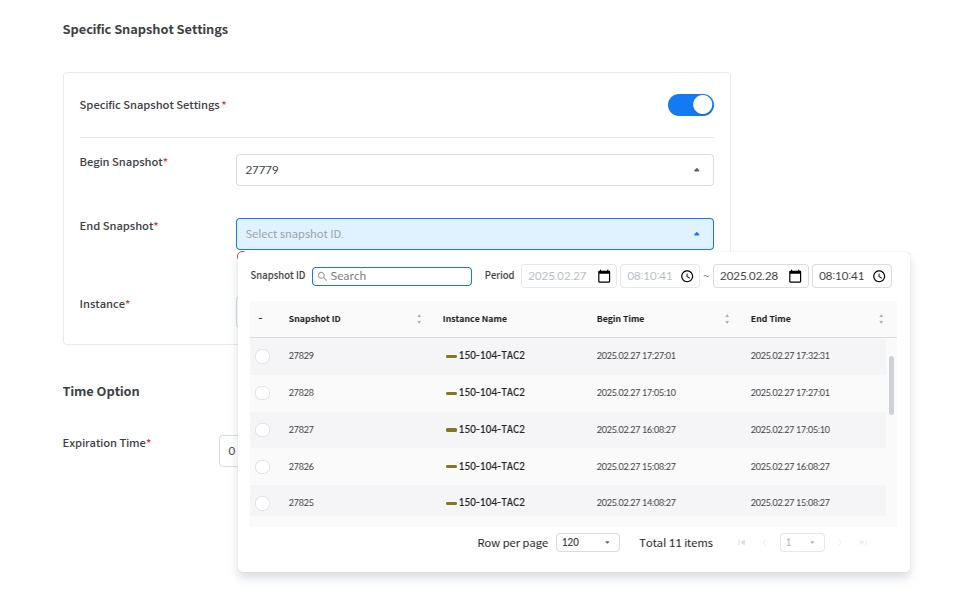The image size is (965, 593).
Task: Select radio button for snapshot 27829
Action: 262,356
